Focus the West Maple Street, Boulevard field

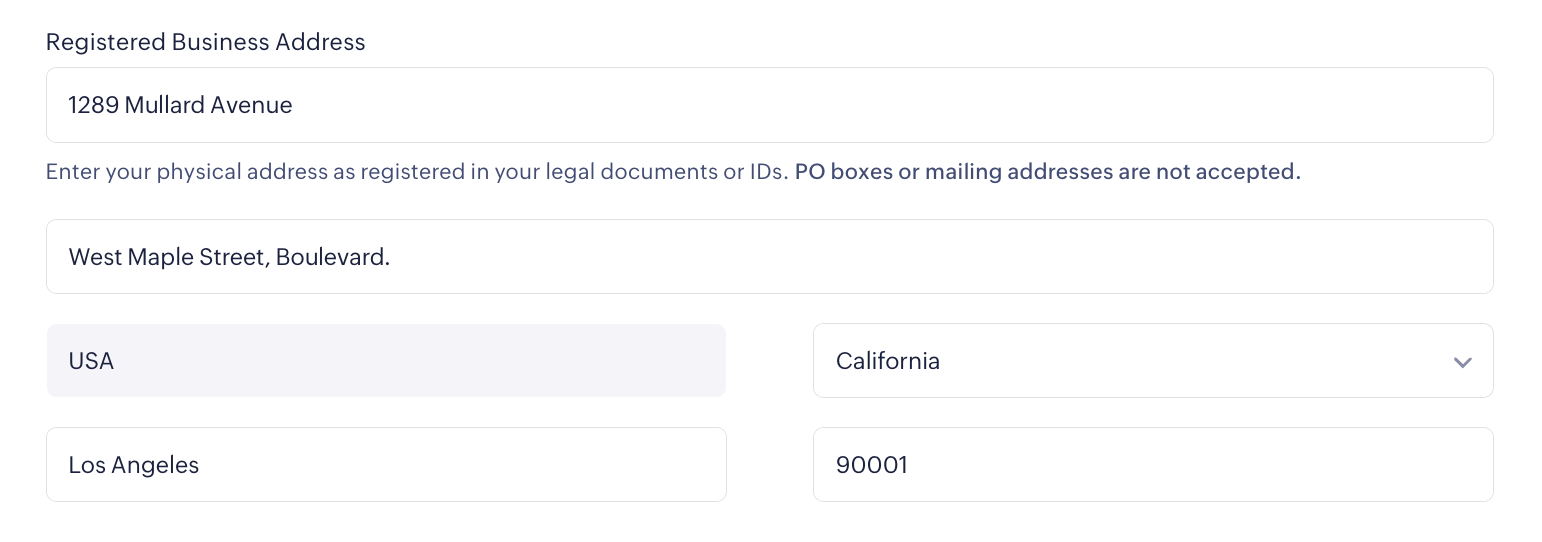(x=769, y=257)
